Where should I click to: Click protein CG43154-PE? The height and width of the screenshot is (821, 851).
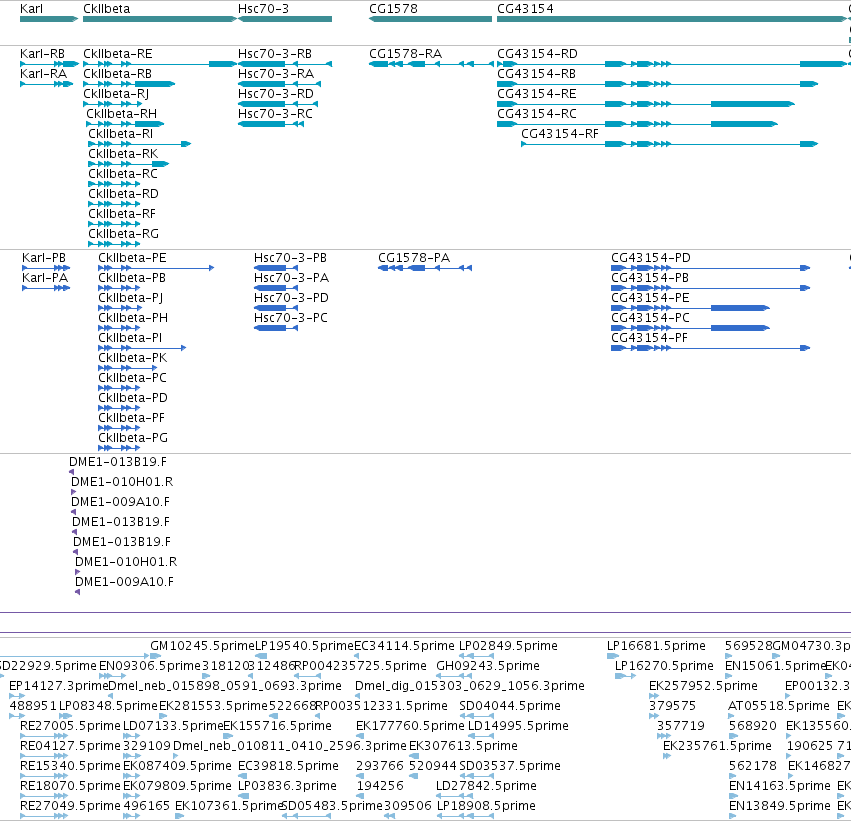pos(650,298)
